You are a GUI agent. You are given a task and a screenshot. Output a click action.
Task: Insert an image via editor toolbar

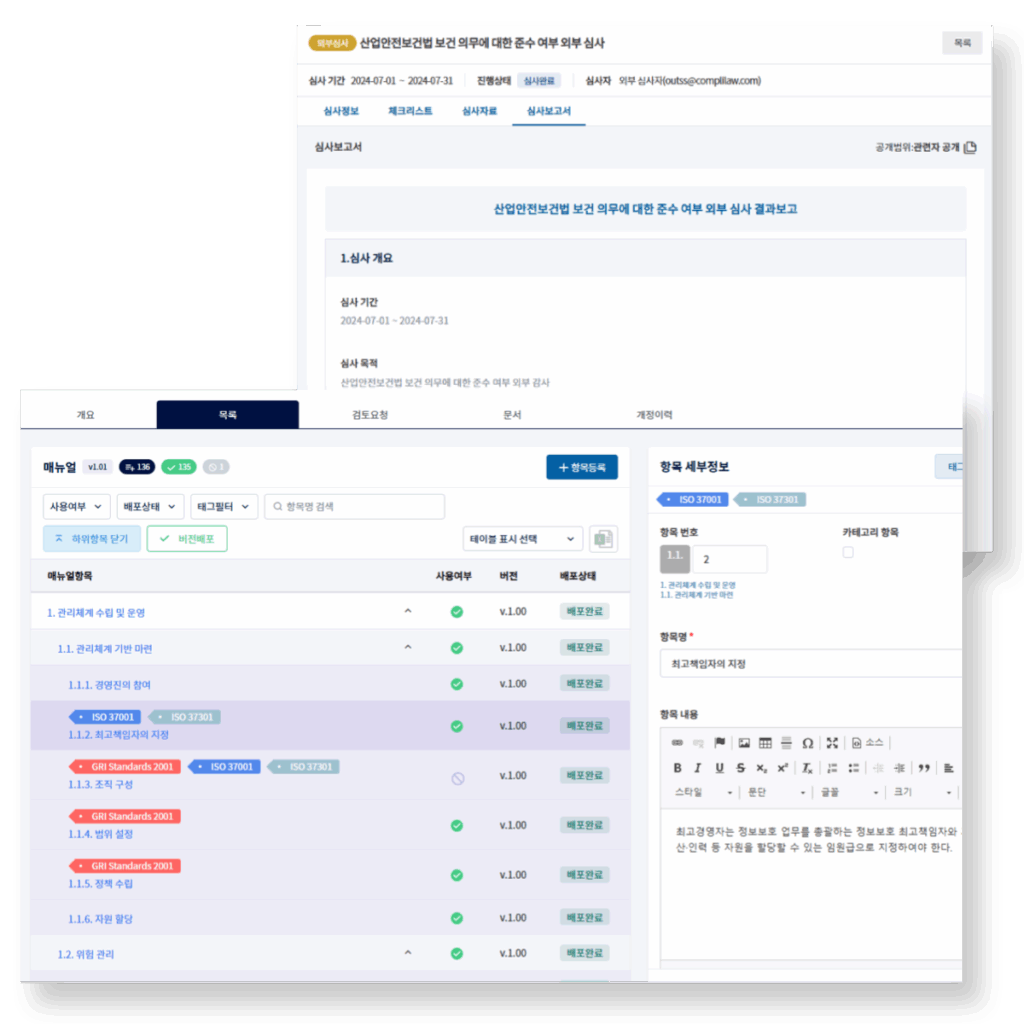(x=744, y=743)
